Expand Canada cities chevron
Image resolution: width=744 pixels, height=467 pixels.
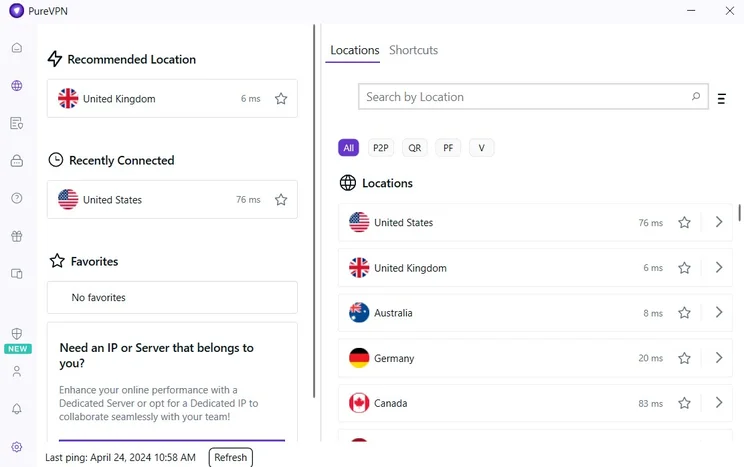[x=719, y=402]
